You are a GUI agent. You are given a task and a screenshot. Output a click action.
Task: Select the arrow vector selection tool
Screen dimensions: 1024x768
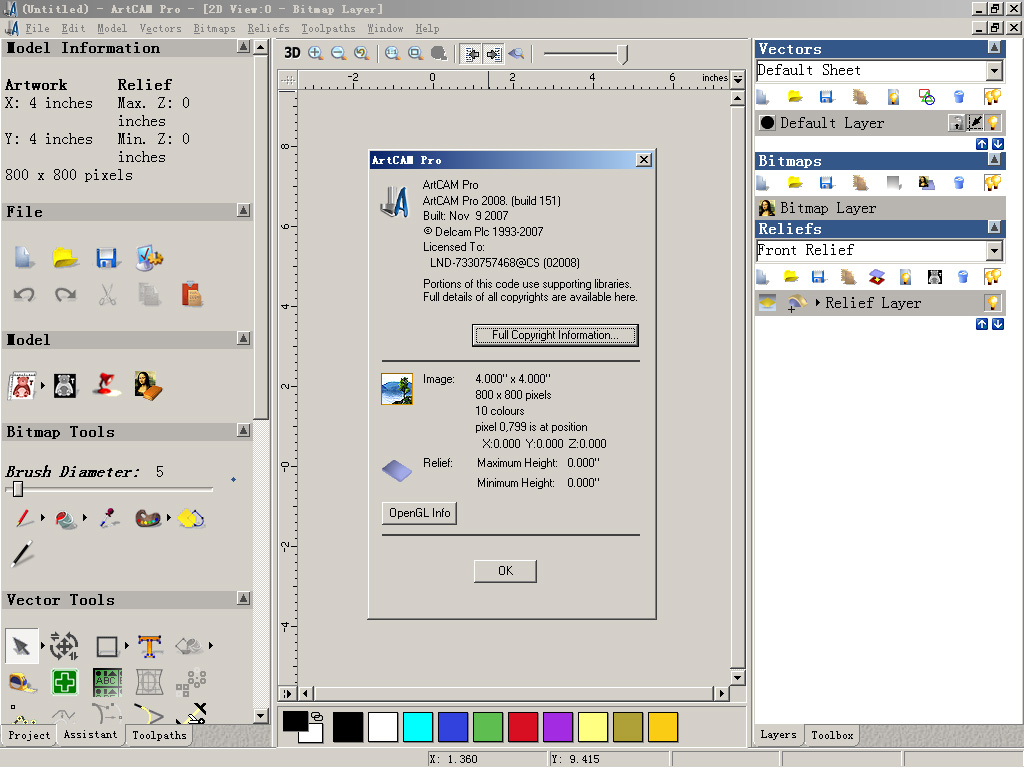pyautogui.click(x=22, y=646)
